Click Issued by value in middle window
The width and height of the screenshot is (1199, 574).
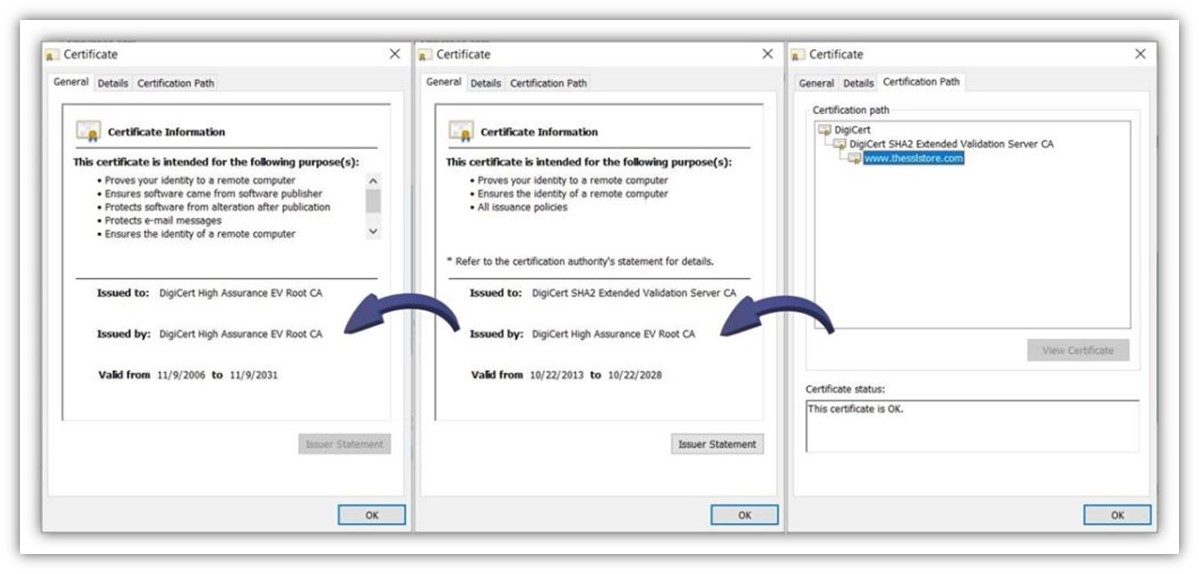[x=613, y=334]
